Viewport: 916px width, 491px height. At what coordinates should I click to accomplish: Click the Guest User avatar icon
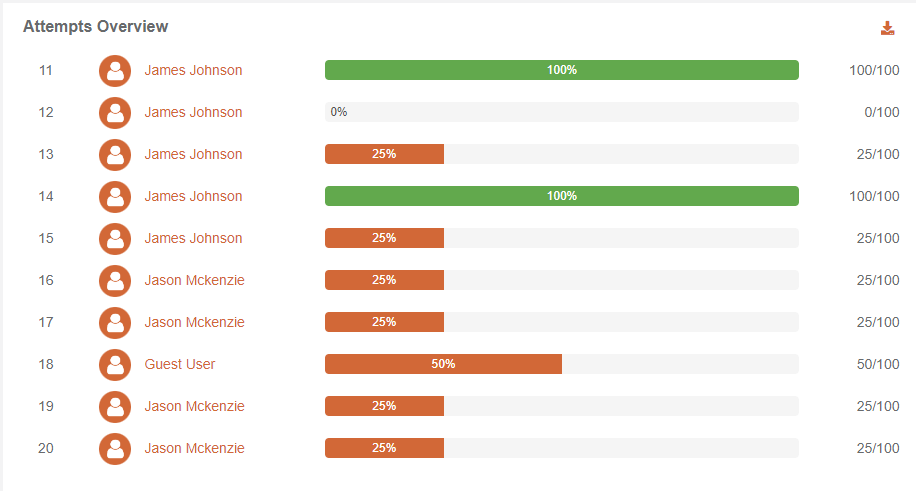pos(115,365)
